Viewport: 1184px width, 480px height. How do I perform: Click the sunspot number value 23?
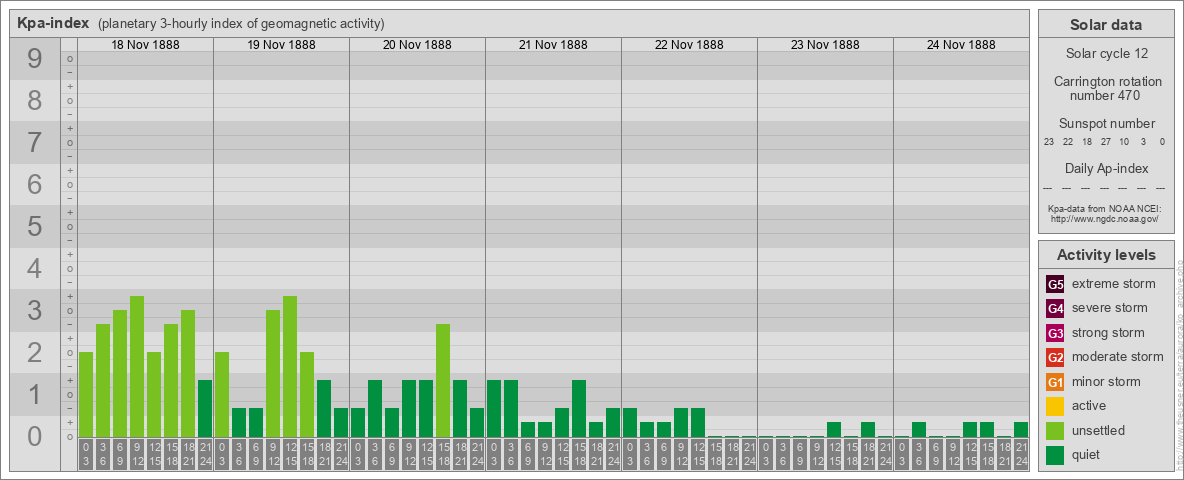pyautogui.click(x=1049, y=142)
